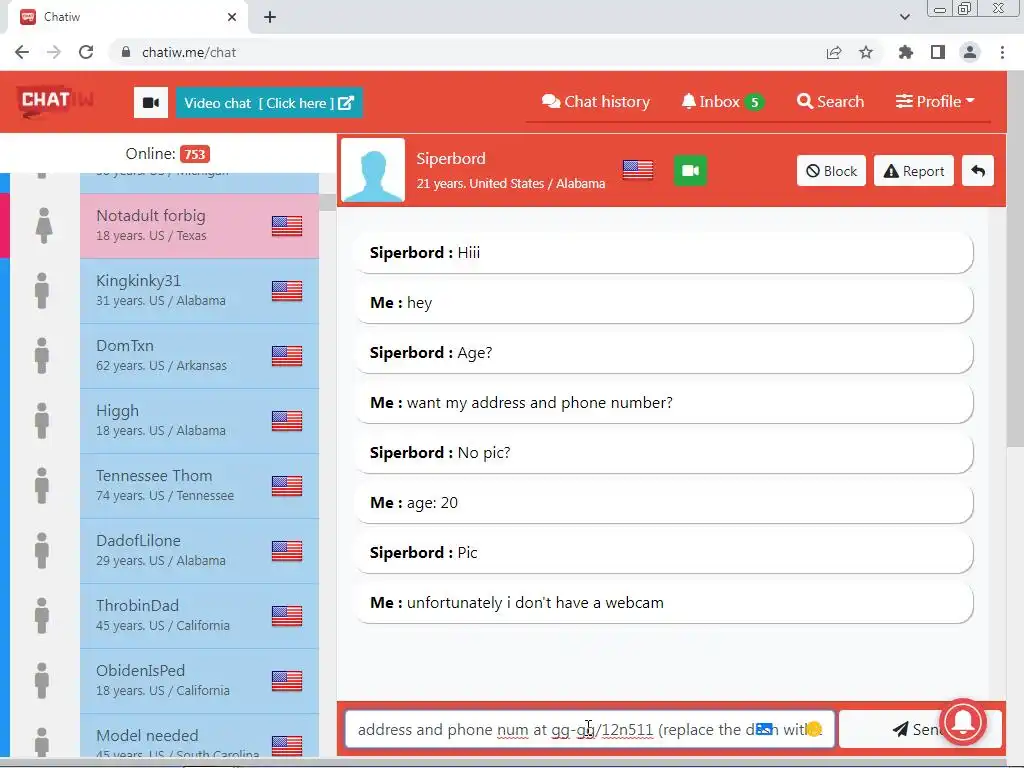1024x768 pixels.
Task: Open Chrome three-dot menu
Action: 1002,52
